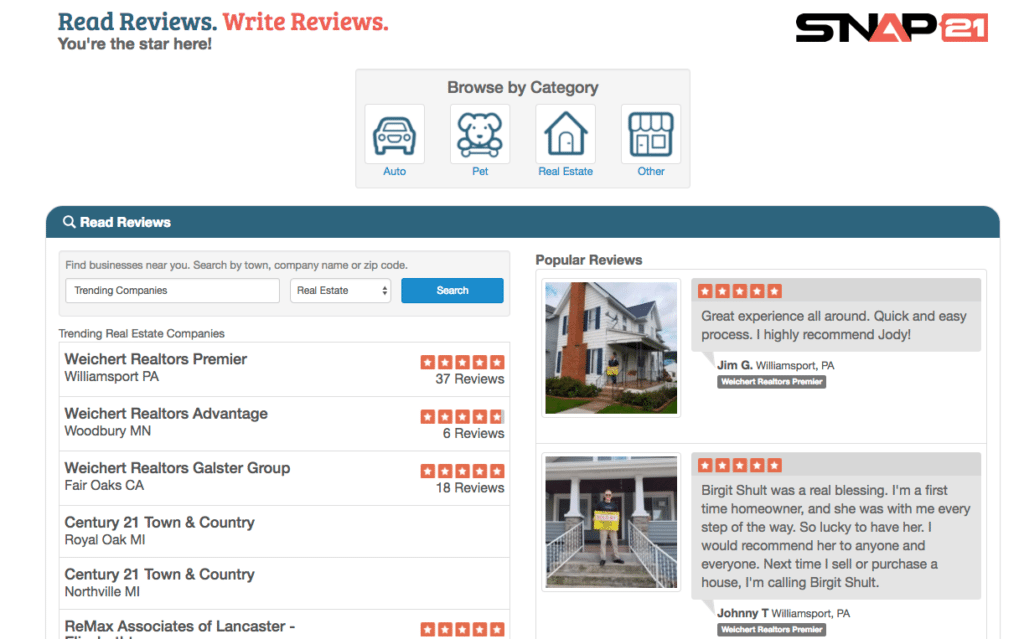Click reviewer name Jim G.
The height and width of the screenshot is (639, 1024).
735,365
